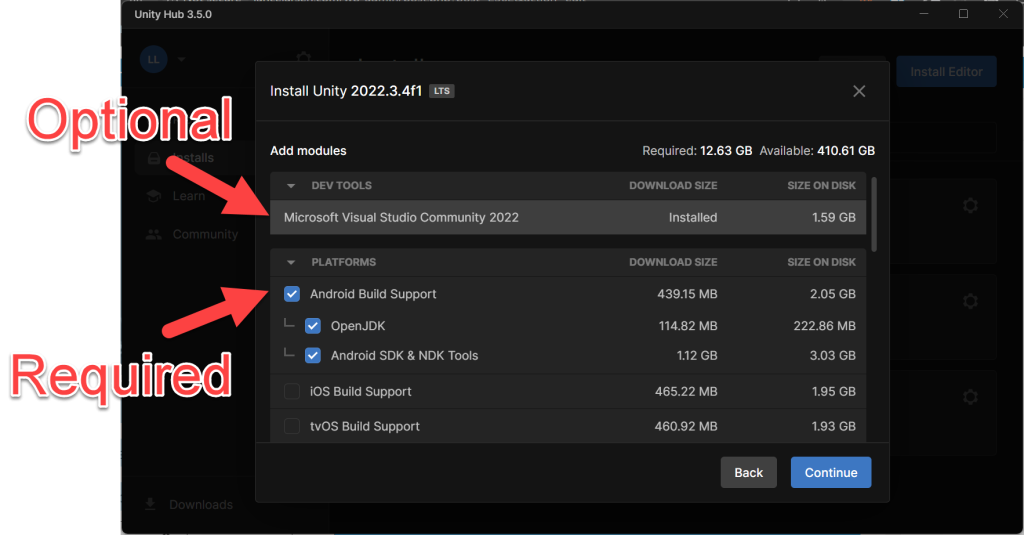Click the Continue button
Viewport: 1024px width, 535px height.
[831, 472]
